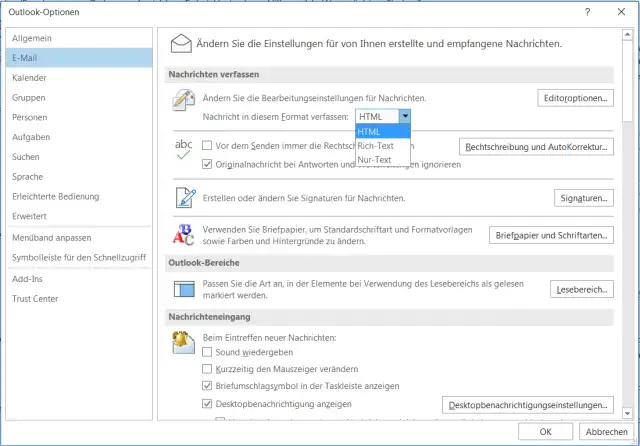The image size is (640, 446).
Task: Open the Trust Center category
Action: click(x=79, y=298)
